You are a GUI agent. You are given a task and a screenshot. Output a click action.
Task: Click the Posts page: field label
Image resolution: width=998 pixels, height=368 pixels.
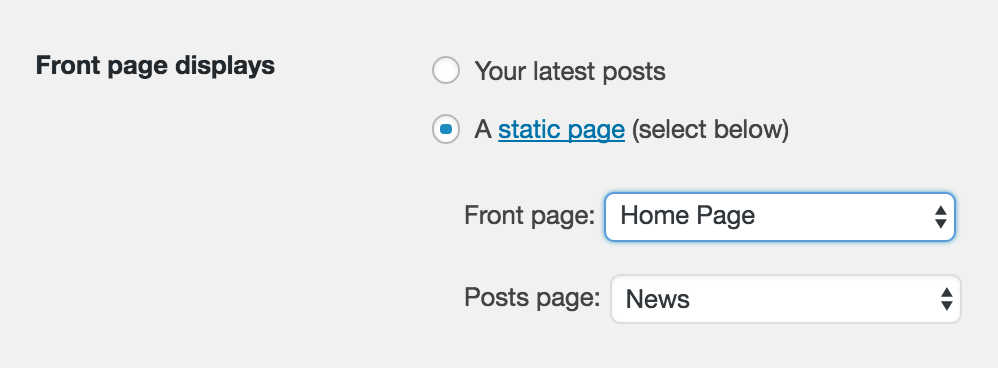(x=532, y=298)
